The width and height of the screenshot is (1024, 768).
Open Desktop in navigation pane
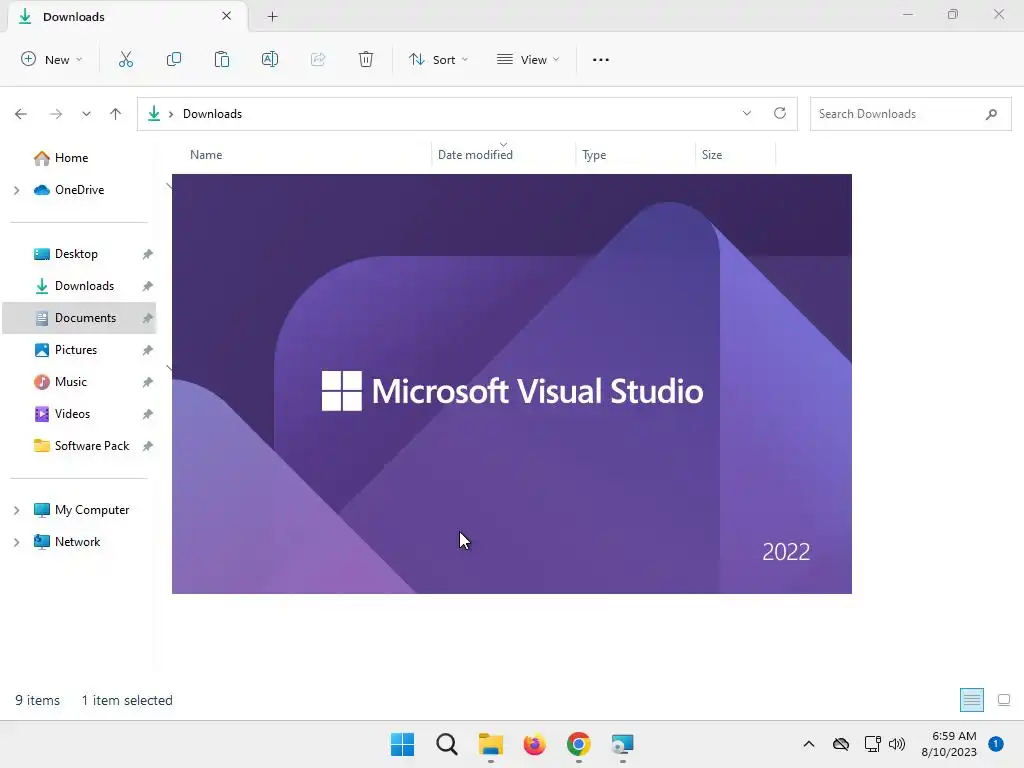tap(76, 254)
